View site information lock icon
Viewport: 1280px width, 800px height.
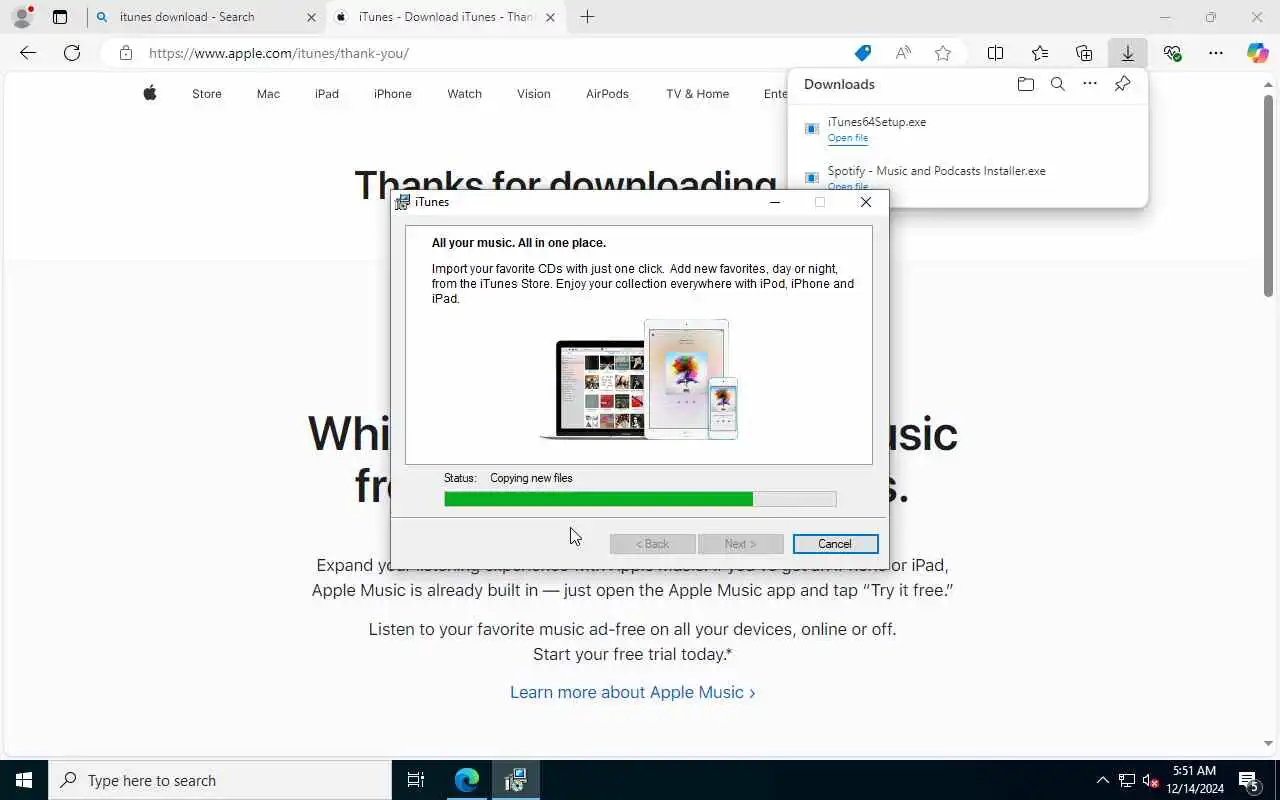point(126,53)
